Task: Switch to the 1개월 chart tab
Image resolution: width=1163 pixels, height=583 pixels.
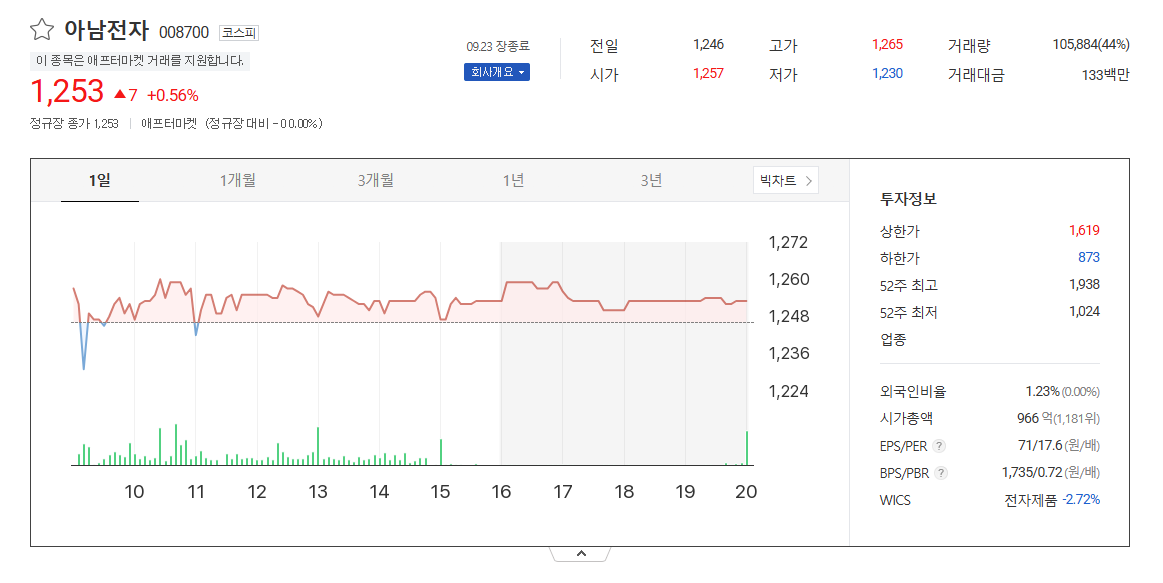Action: 237,180
